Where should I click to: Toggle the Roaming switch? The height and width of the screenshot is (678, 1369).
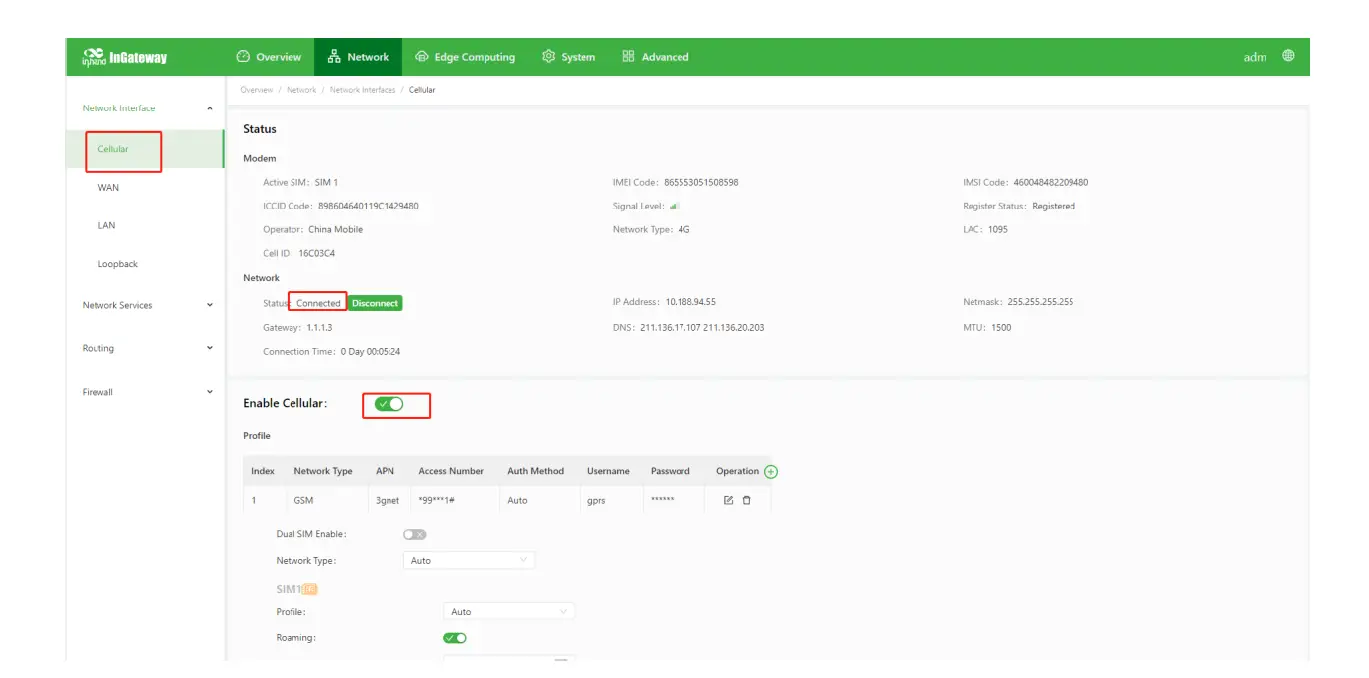(455, 638)
